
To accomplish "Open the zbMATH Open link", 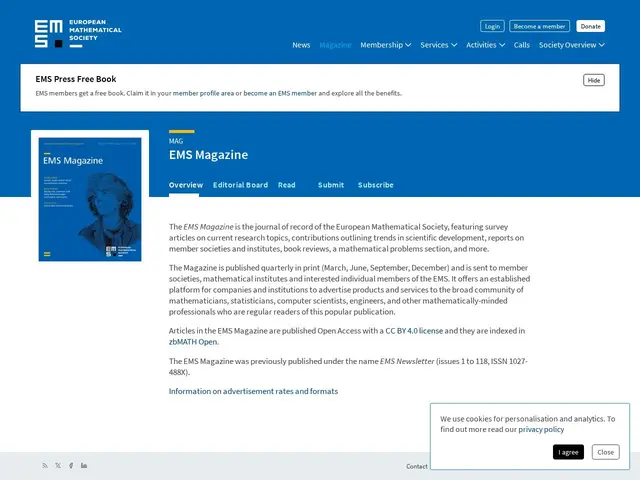I will (x=193, y=342).
